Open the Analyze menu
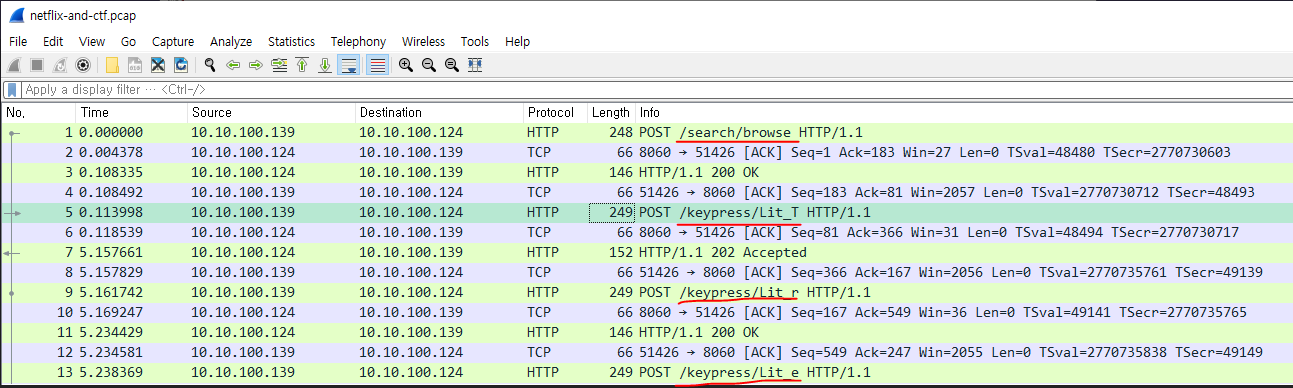 tap(231, 42)
